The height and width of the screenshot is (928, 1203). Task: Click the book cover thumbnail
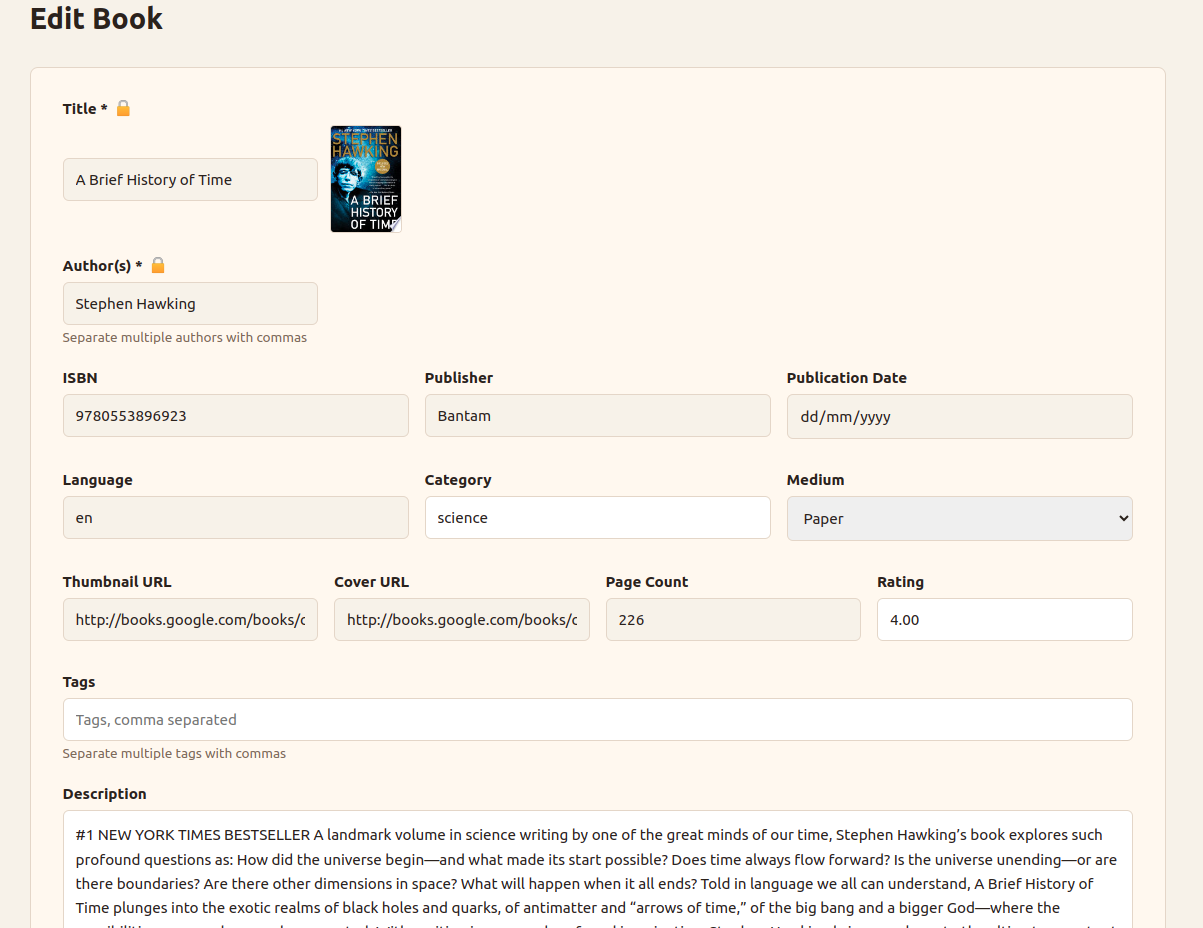coord(365,179)
